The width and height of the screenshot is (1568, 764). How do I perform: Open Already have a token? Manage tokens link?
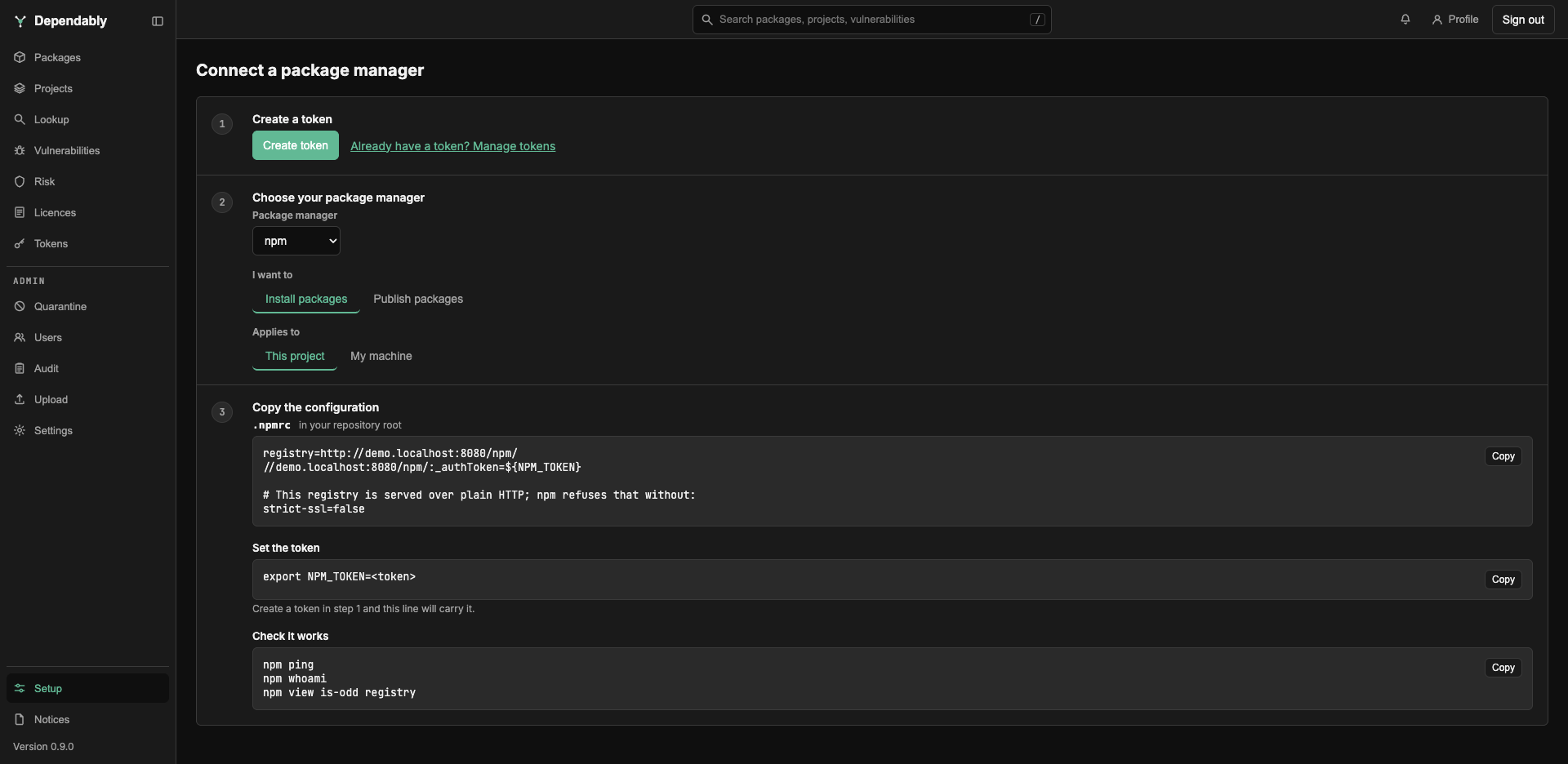pyautogui.click(x=453, y=146)
